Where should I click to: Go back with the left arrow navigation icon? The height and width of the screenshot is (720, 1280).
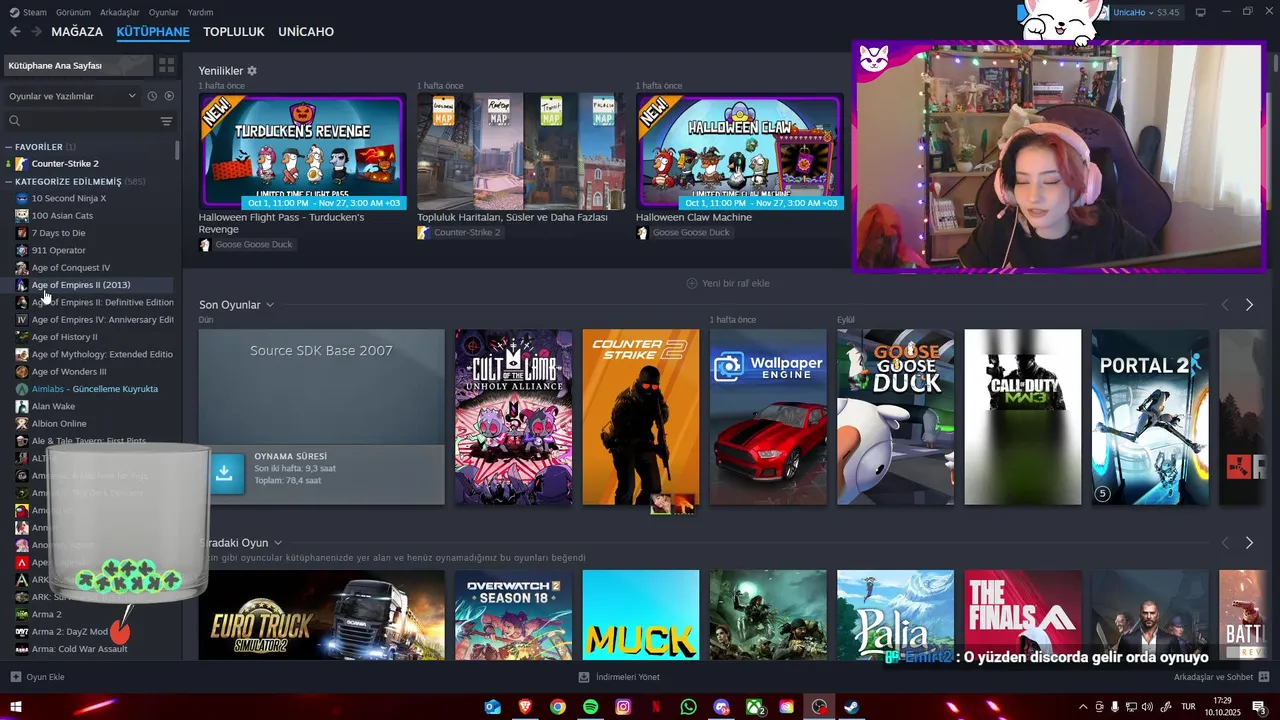(x=15, y=32)
